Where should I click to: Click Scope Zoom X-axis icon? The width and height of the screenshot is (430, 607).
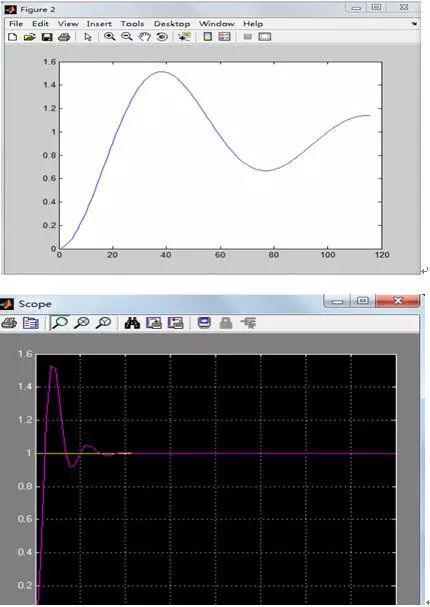[82, 322]
